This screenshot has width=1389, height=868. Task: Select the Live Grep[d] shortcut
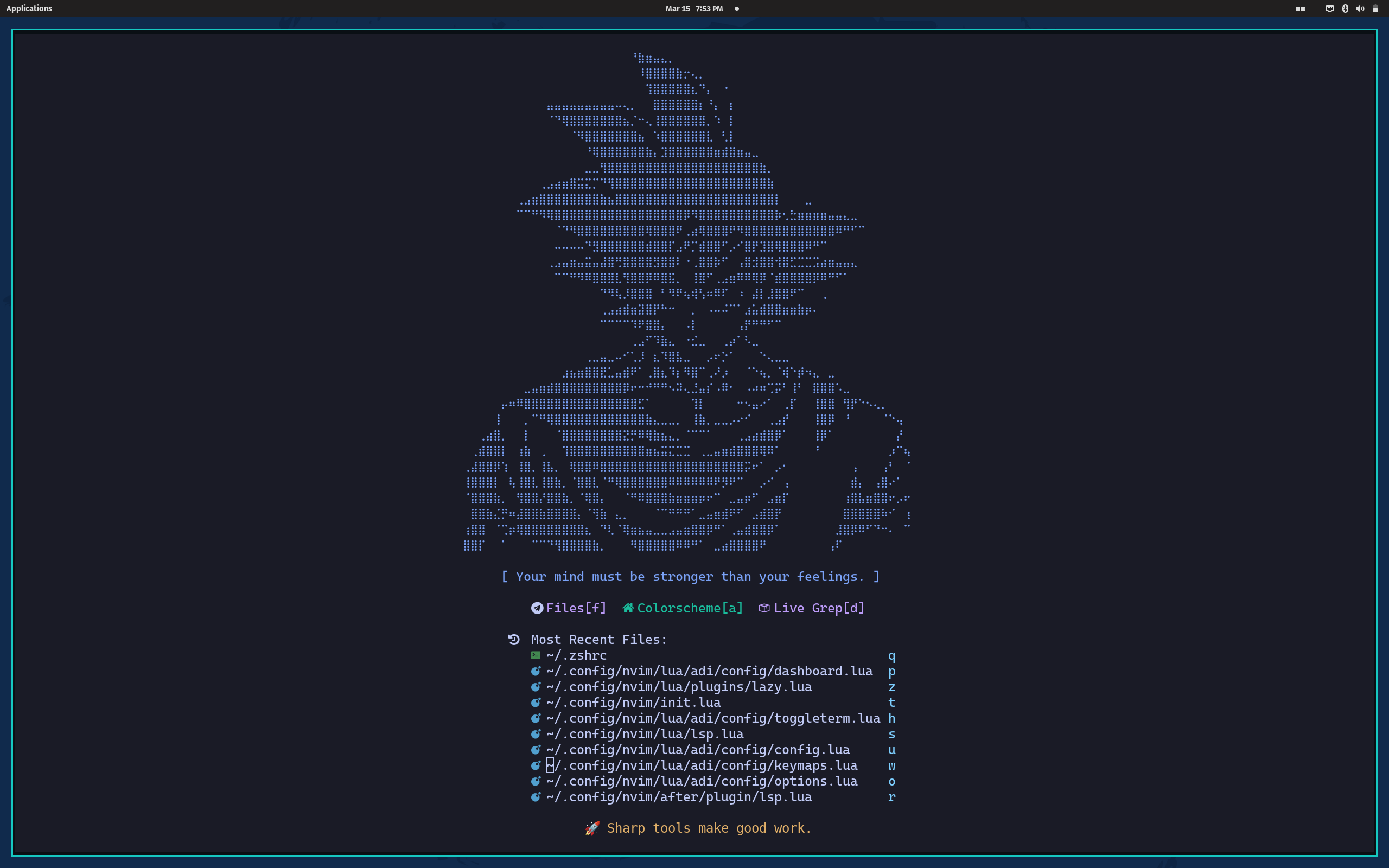818,608
